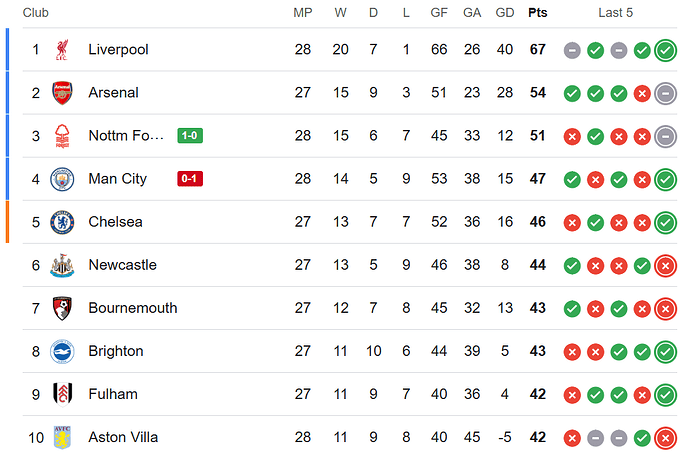This screenshot has height=452, width=690.
Task: Open the Brighton team name link
Action: point(116,351)
